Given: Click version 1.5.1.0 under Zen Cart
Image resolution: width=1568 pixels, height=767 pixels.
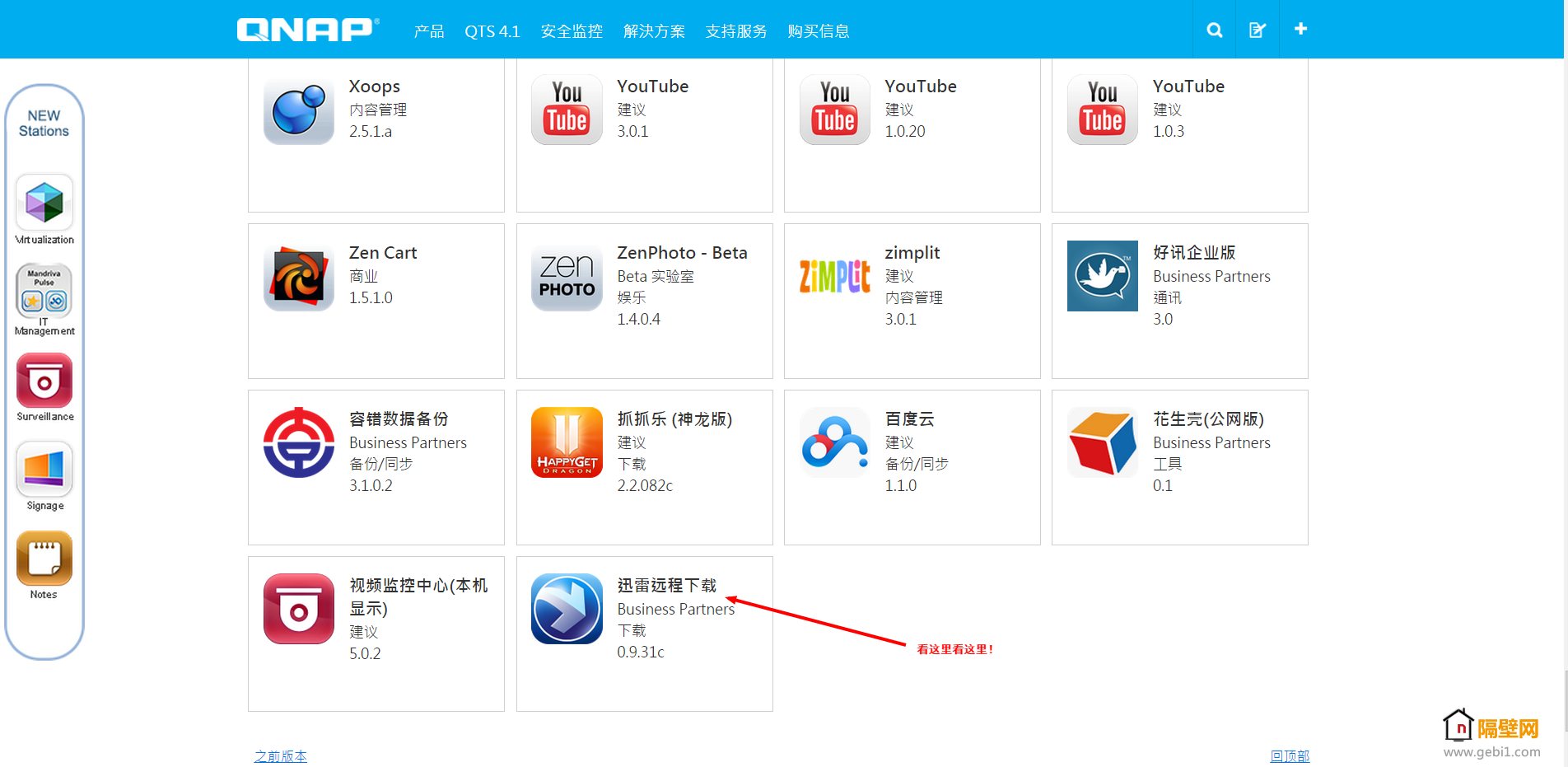Looking at the screenshot, I should coord(371,297).
